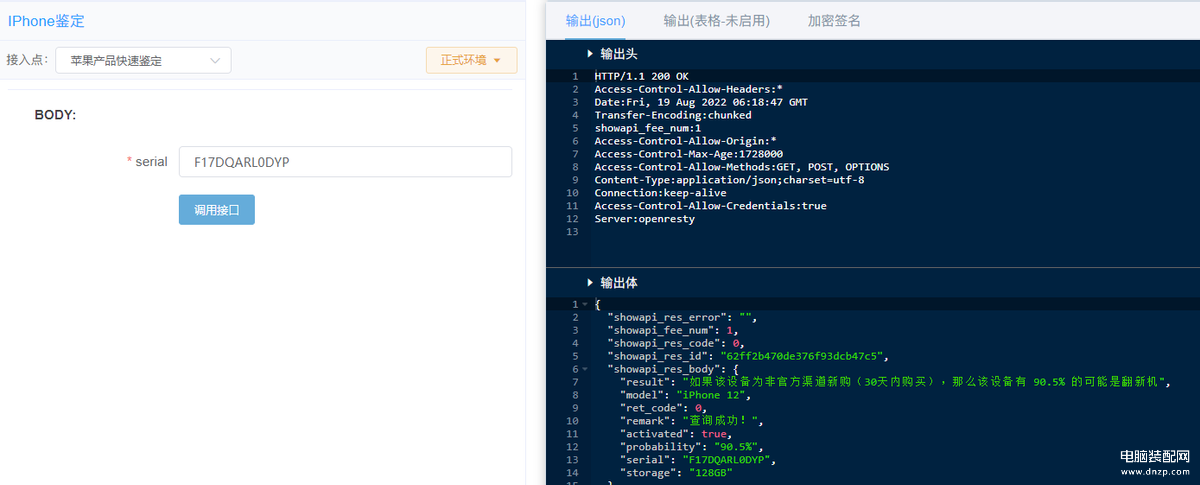Click the Server:openresty line
This screenshot has height=485, width=1200.
[644, 219]
